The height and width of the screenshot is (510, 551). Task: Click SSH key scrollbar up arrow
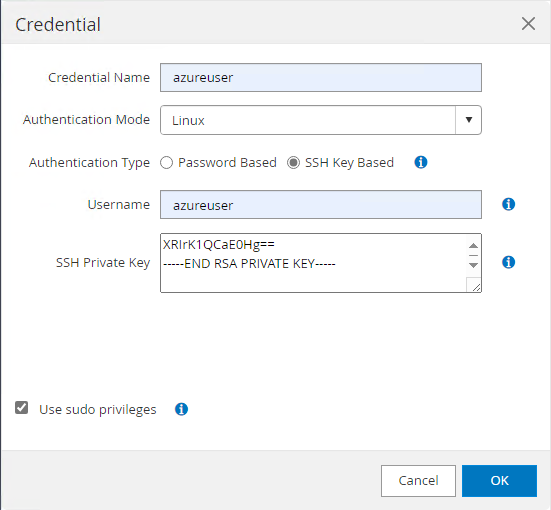click(473, 245)
